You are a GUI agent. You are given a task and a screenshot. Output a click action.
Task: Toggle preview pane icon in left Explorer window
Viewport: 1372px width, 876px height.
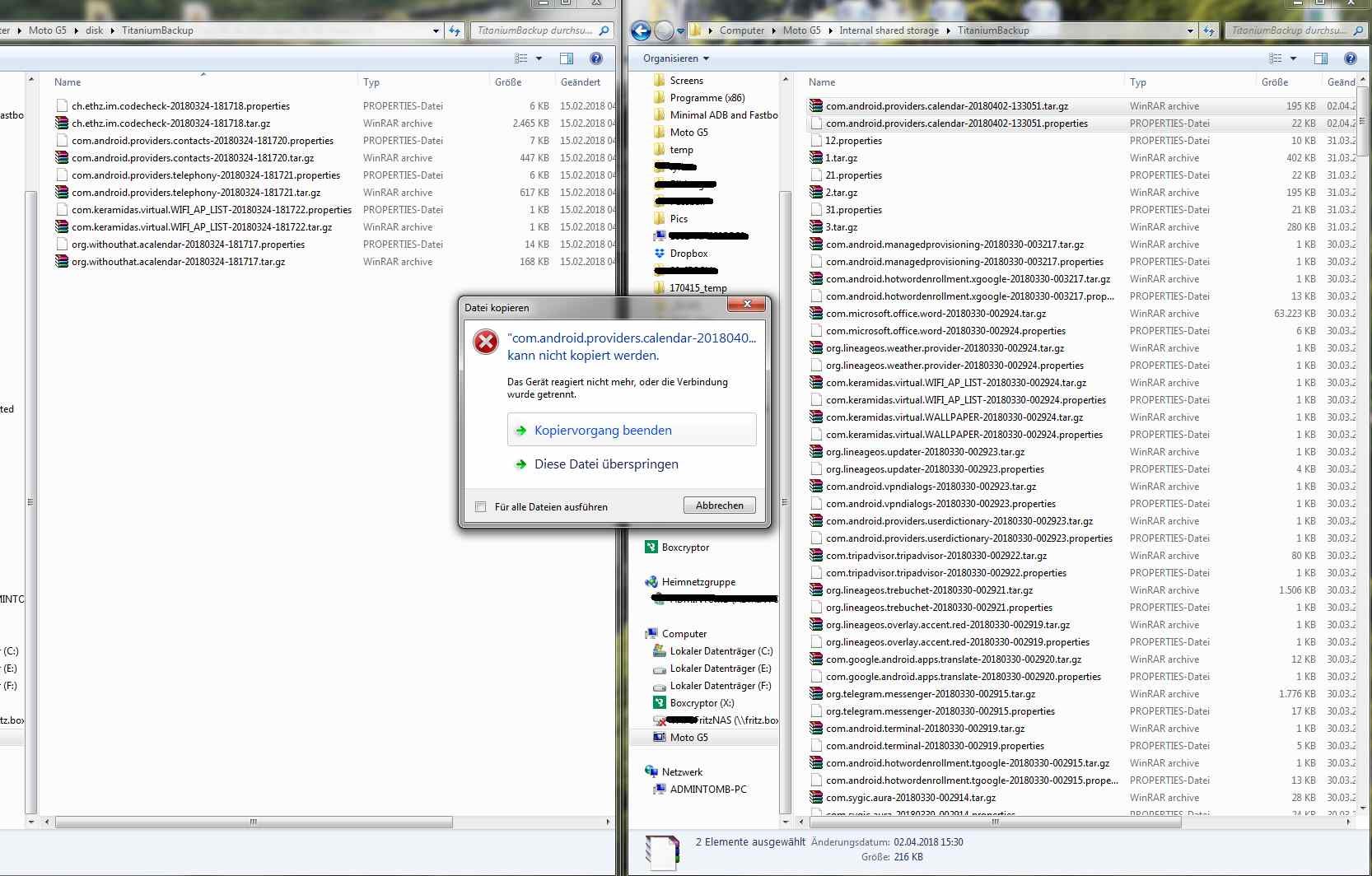click(567, 58)
